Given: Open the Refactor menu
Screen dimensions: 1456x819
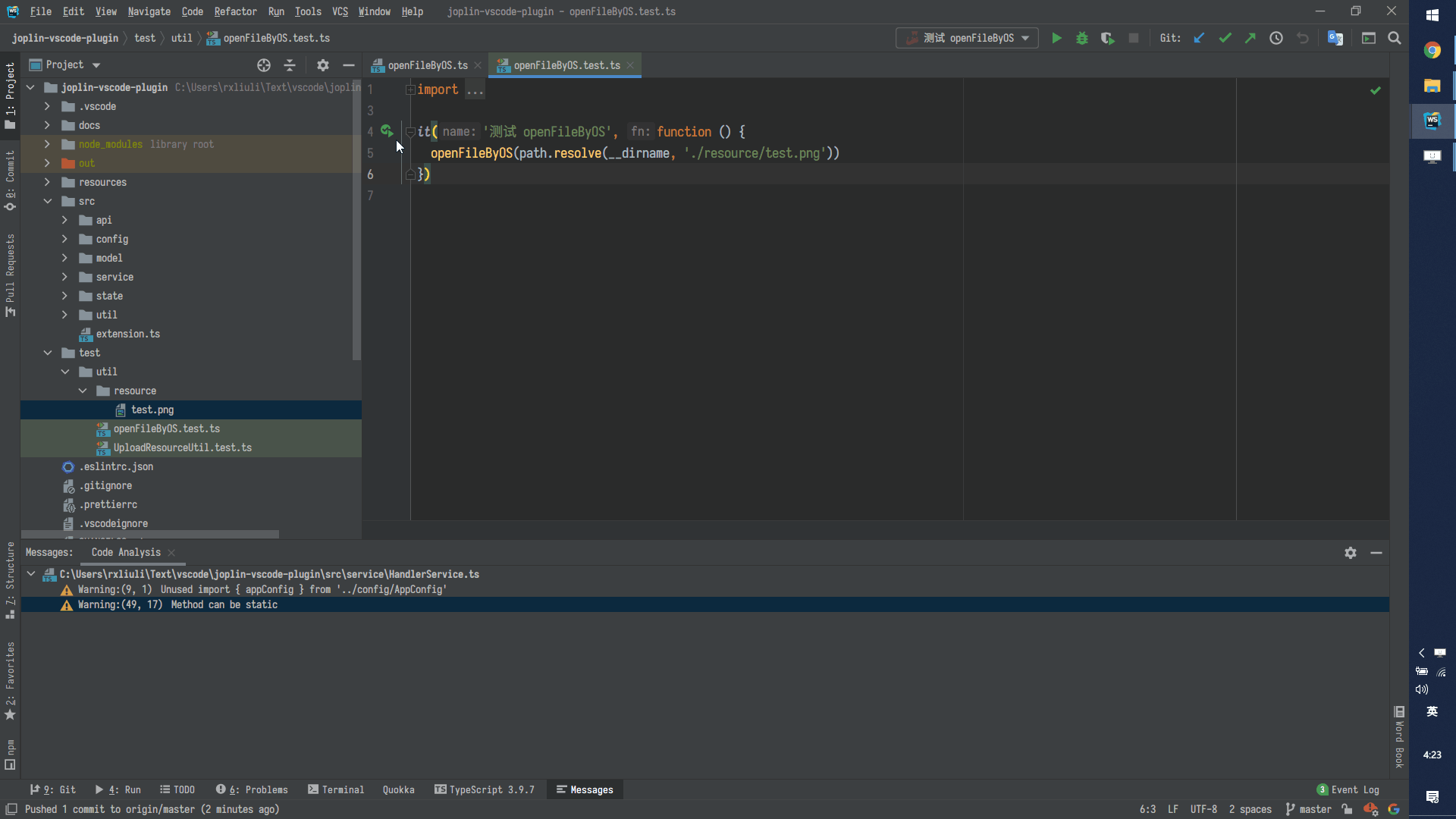Looking at the screenshot, I should [x=235, y=11].
